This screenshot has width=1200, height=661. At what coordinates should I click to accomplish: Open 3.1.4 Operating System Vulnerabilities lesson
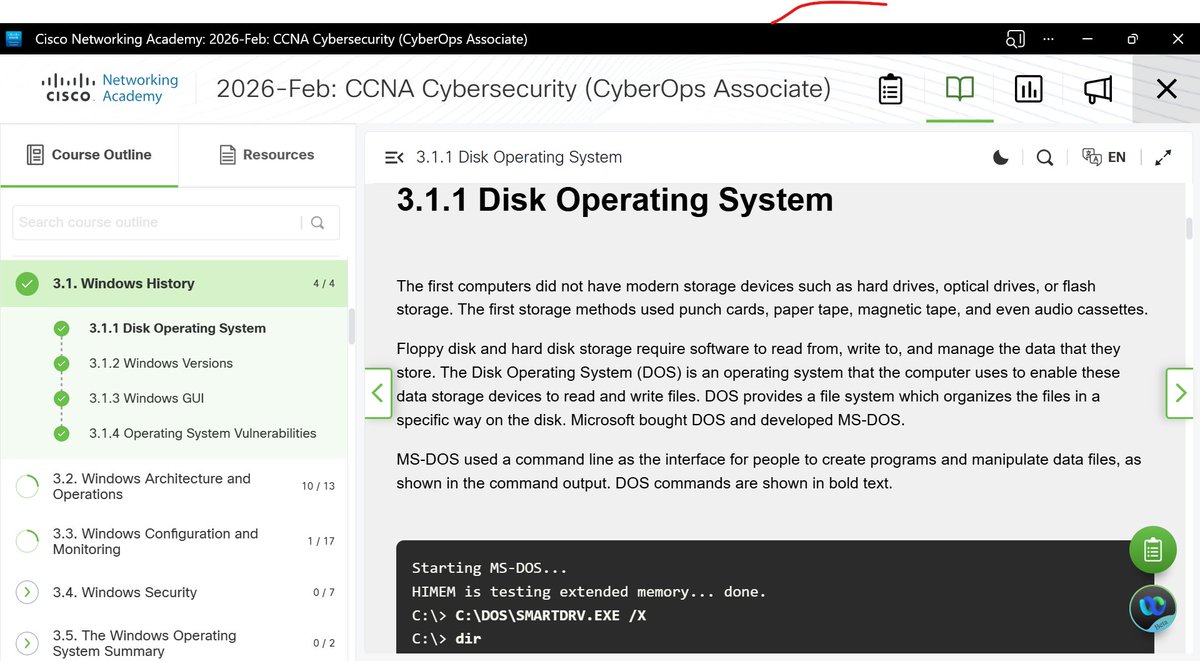pos(202,433)
